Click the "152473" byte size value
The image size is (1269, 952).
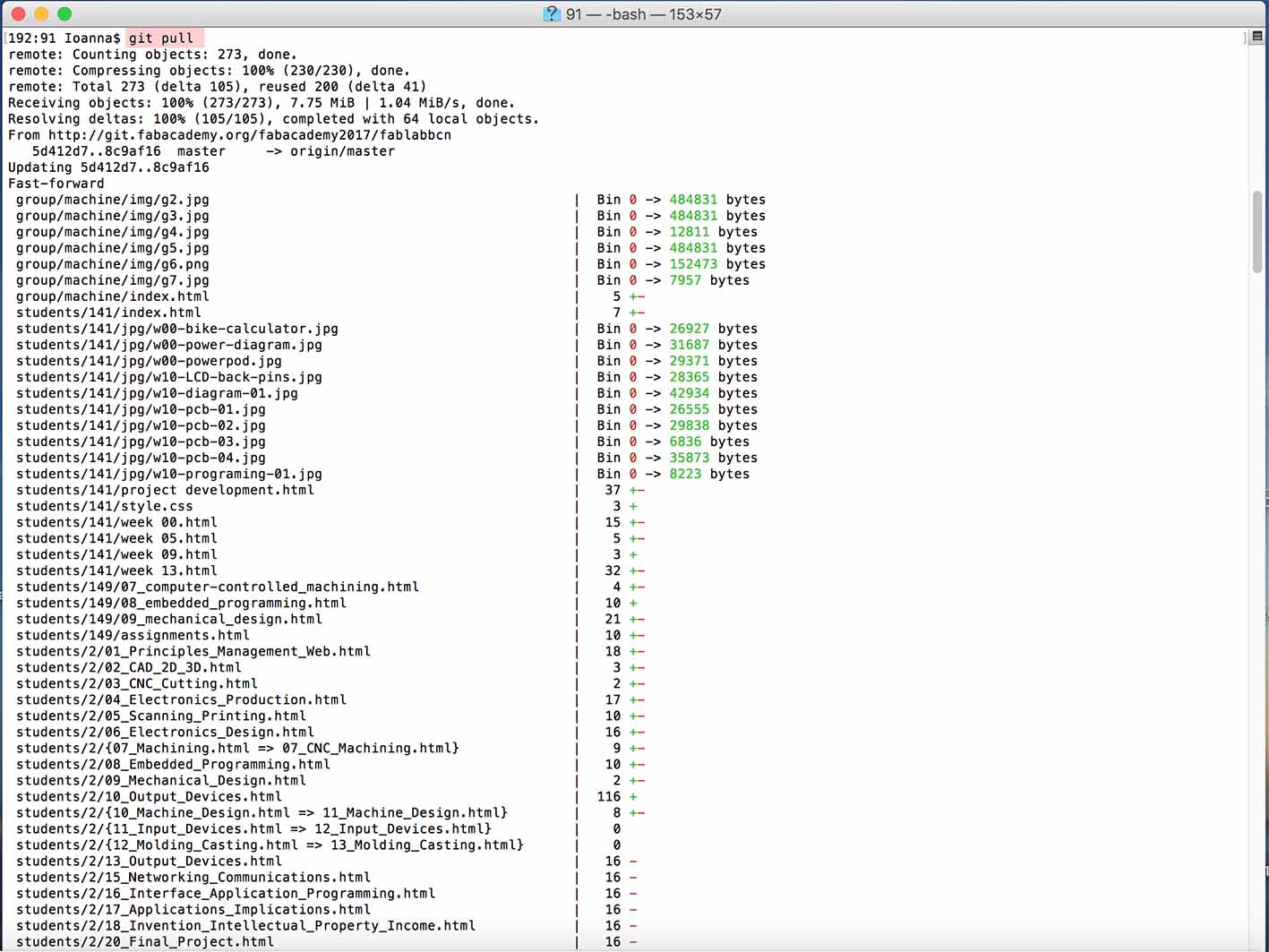tap(693, 263)
